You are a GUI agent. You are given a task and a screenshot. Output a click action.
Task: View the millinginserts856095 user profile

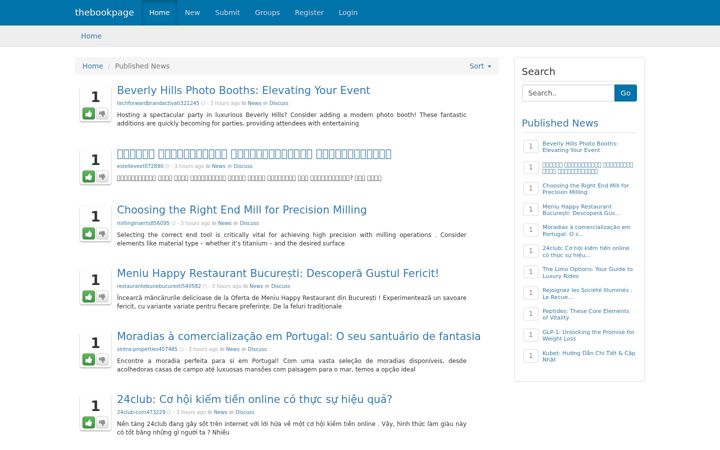tap(143, 223)
